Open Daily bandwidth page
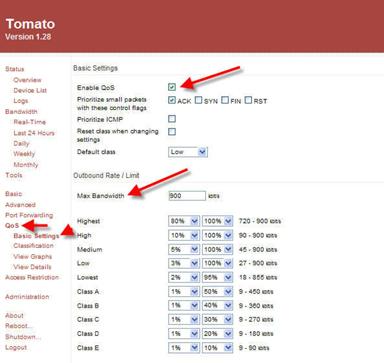Viewport: 384px width, 363px height. pyautogui.click(x=21, y=143)
